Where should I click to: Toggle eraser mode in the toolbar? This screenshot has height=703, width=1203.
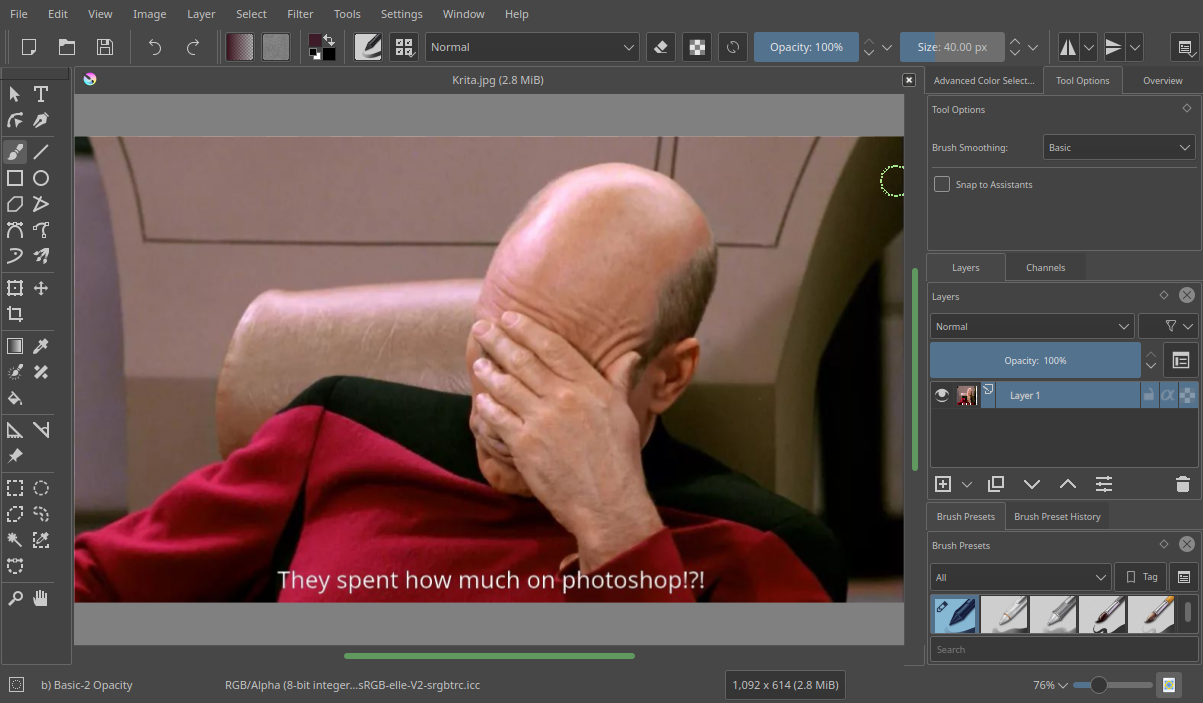[x=661, y=47]
